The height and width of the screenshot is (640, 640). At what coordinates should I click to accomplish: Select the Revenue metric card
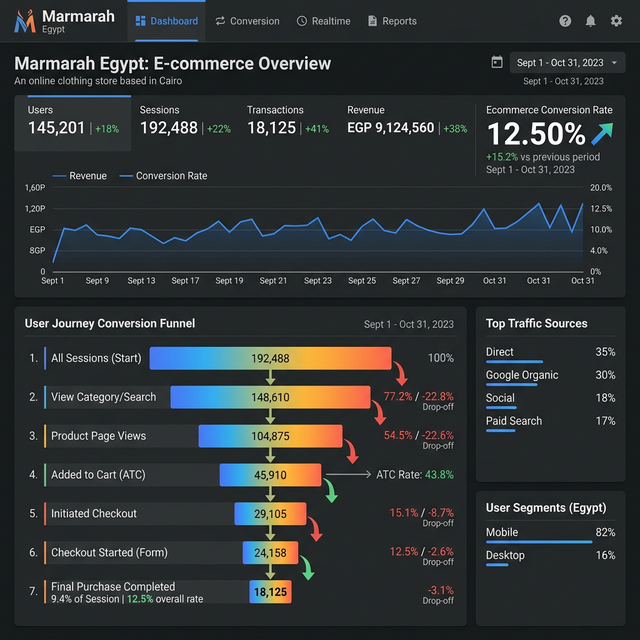click(x=407, y=122)
